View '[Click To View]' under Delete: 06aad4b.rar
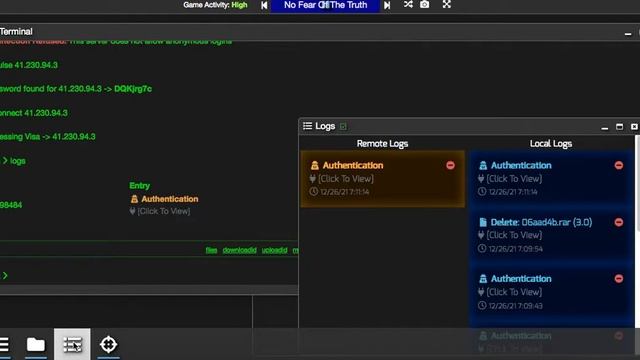The image size is (640, 360). tap(514, 235)
